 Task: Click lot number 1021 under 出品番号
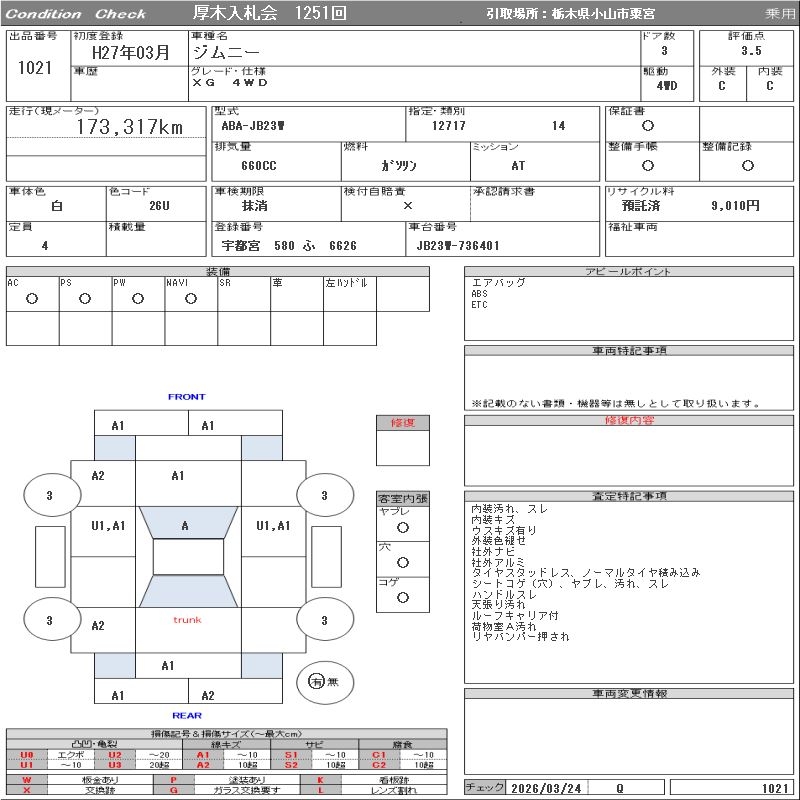35,68
